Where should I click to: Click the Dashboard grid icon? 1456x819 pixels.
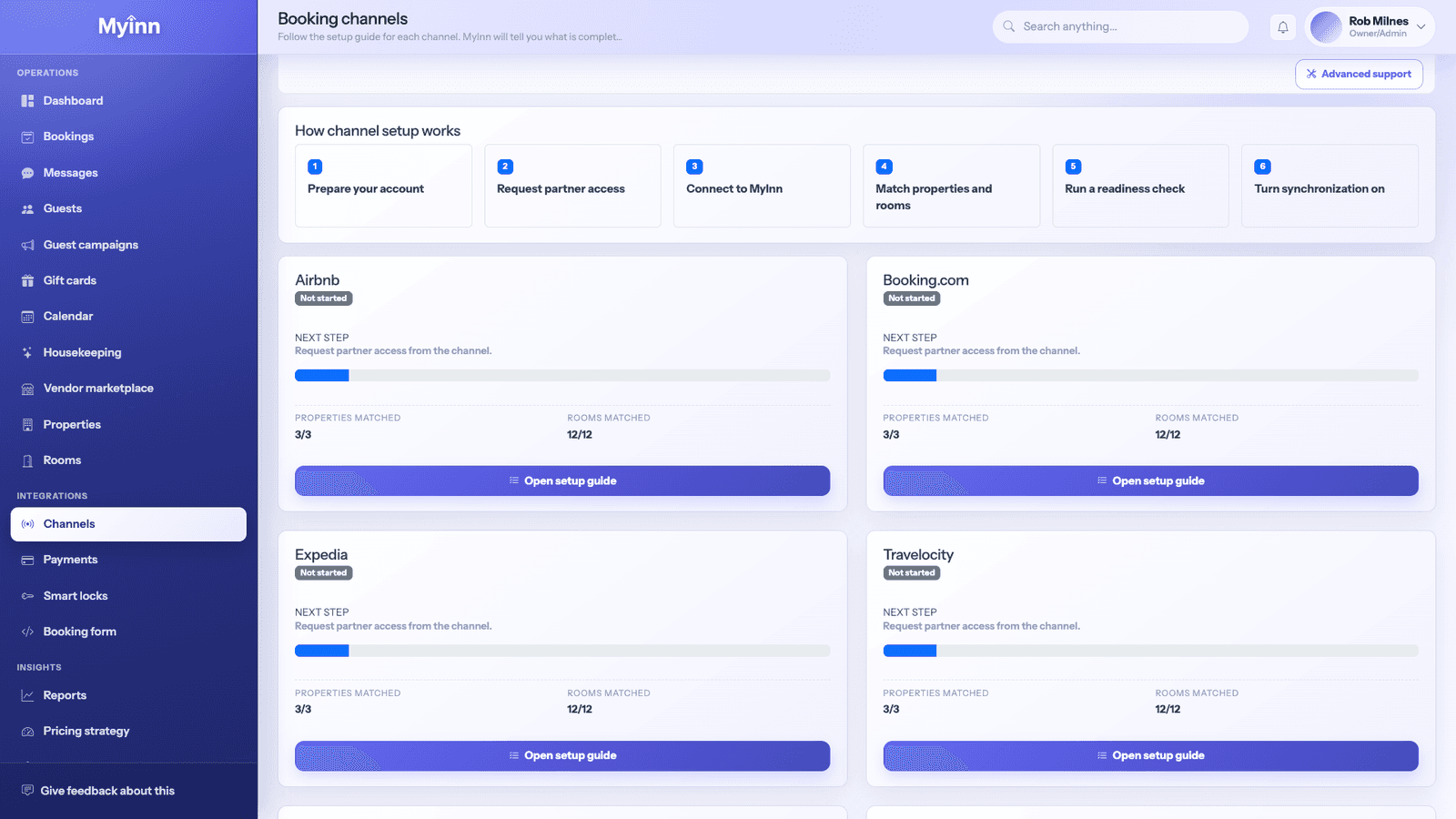pyautogui.click(x=27, y=101)
